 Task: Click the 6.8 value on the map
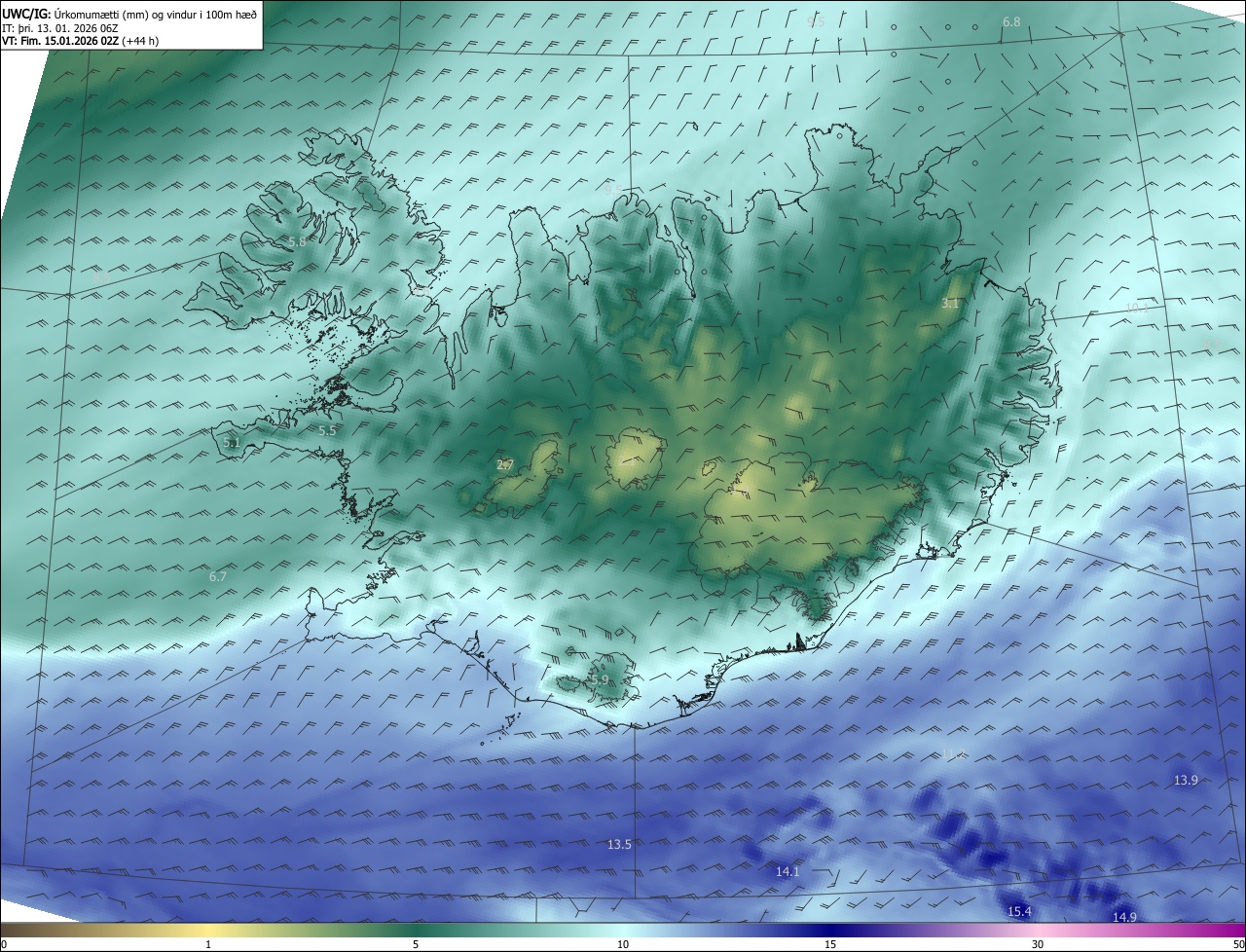(1011, 21)
